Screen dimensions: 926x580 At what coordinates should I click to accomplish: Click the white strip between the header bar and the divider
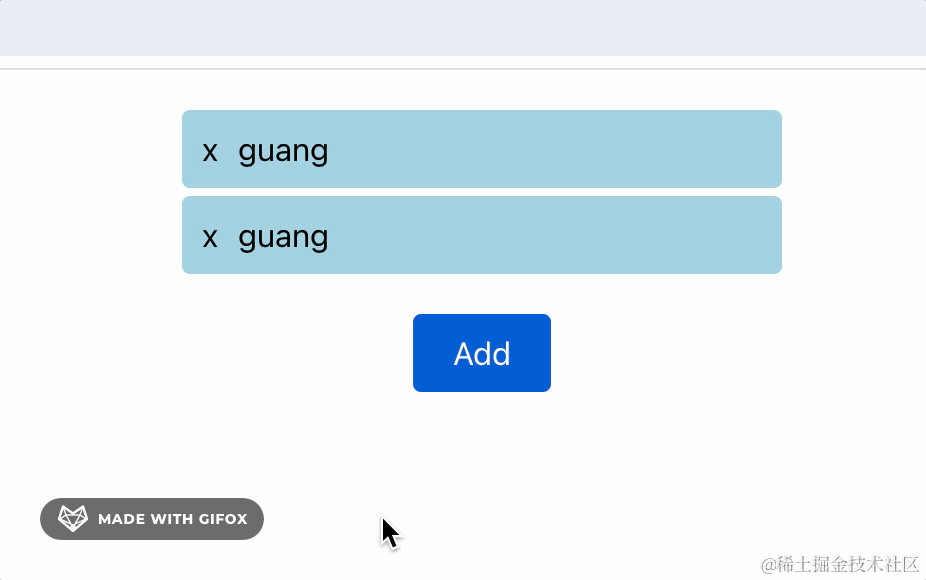point(463,62)
